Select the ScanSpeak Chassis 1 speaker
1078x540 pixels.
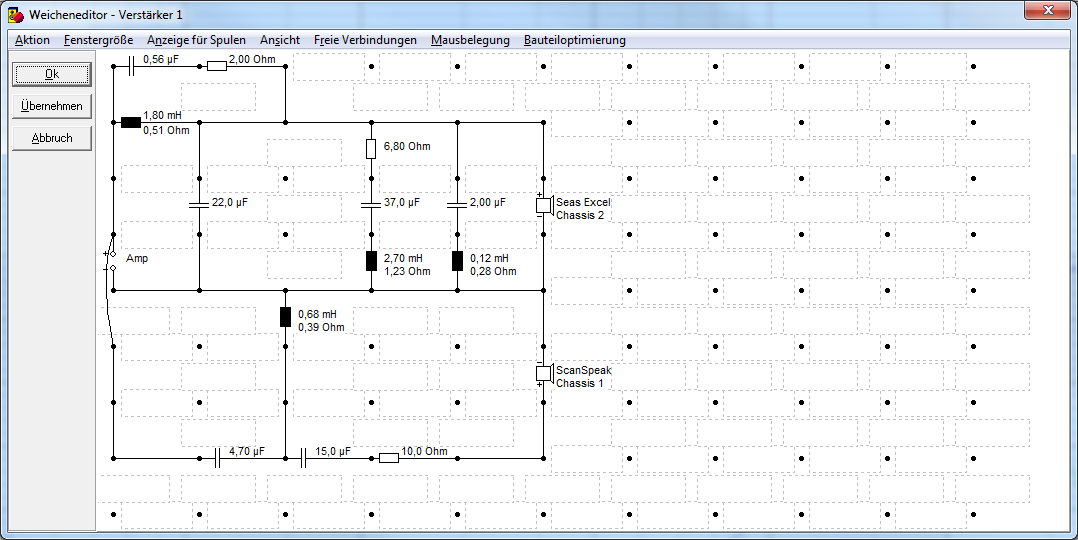coord(544,374)
